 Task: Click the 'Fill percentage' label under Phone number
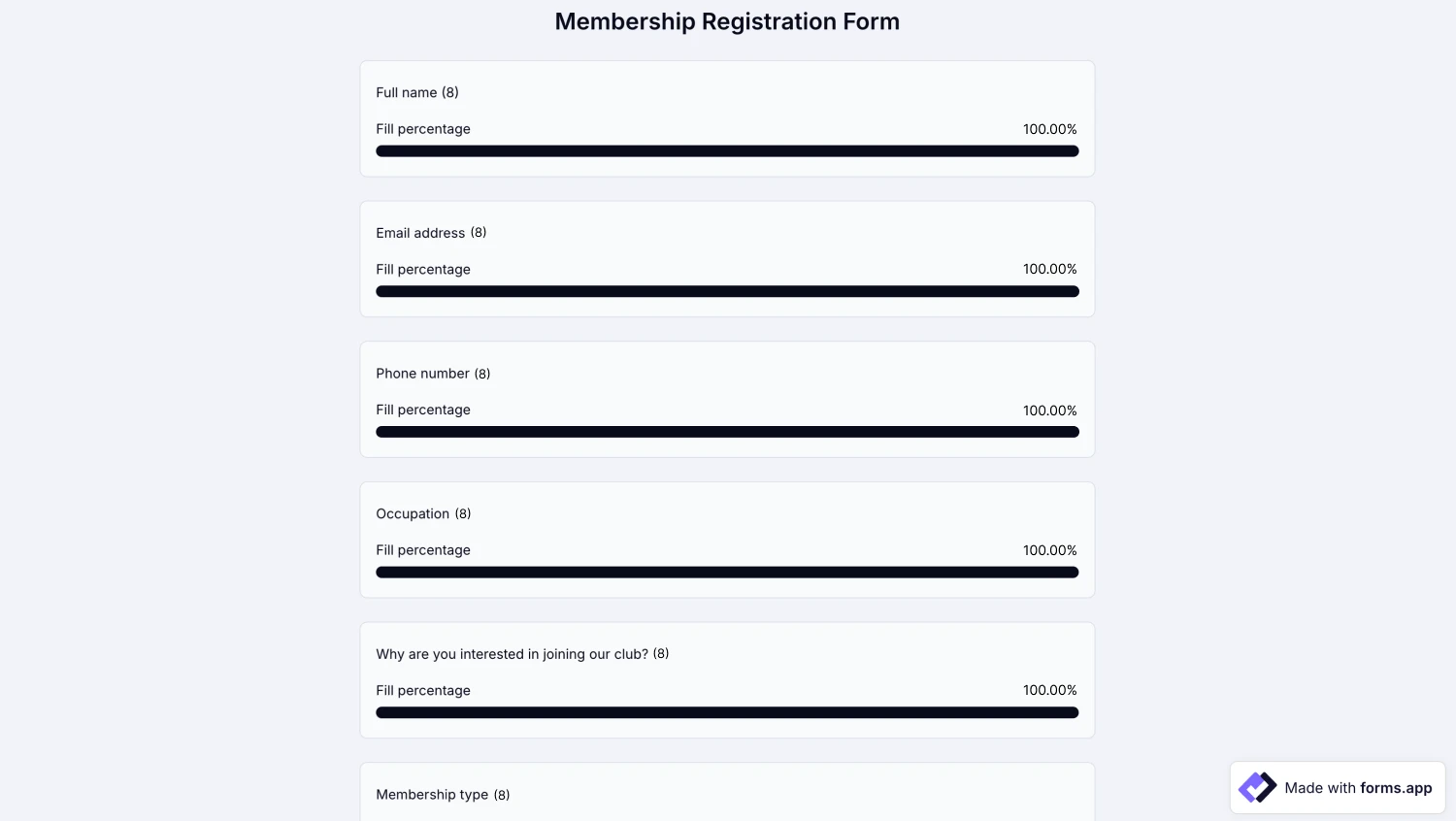(423, 410)
